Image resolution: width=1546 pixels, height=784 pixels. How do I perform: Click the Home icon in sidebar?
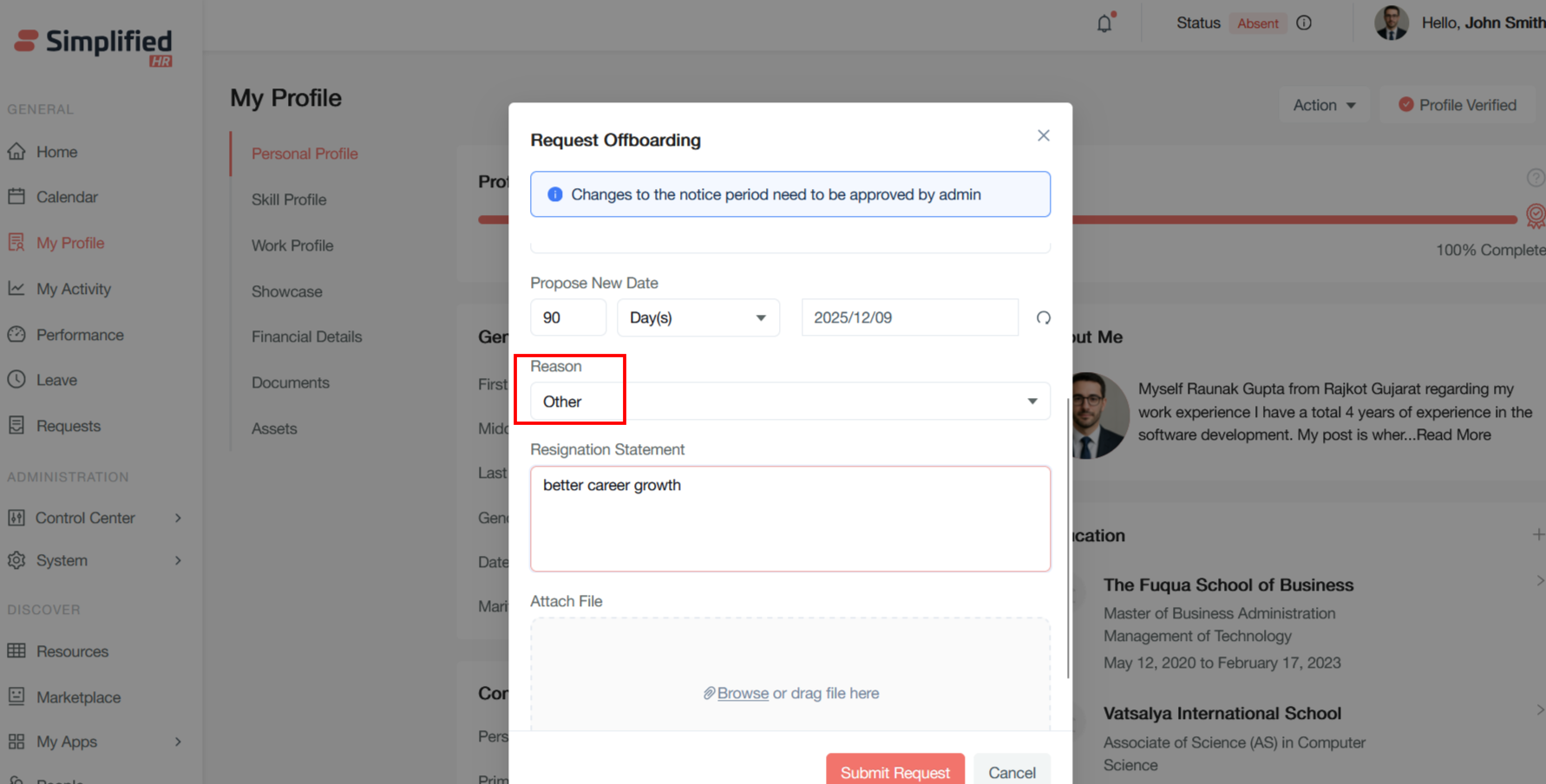pos(16,152)
